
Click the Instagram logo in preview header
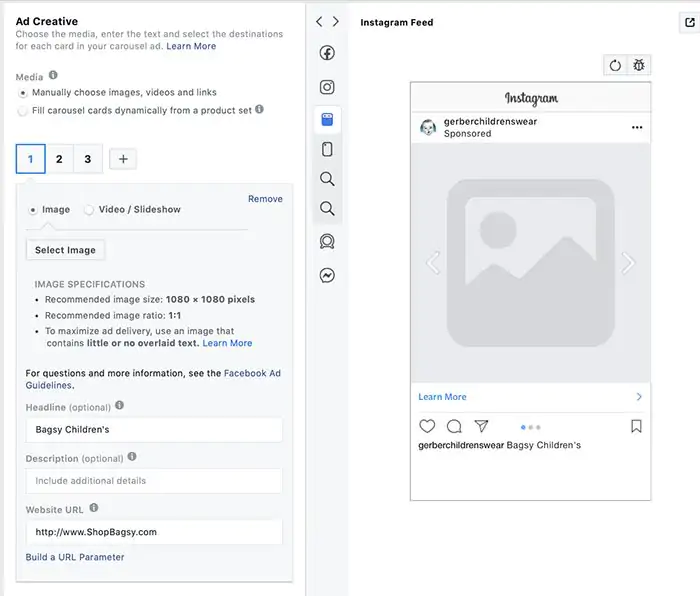[x=531, y=98]
